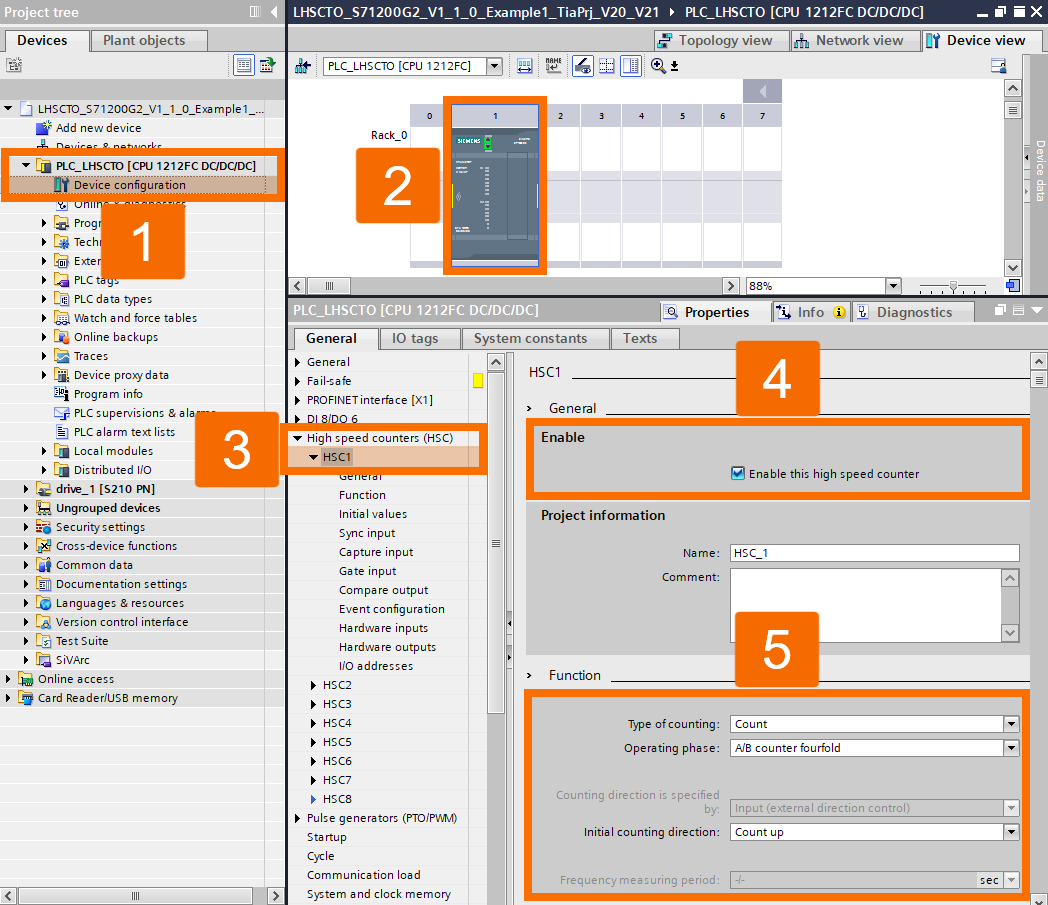Expand PROFINET interface [X1] node
The image size is (1048, 905).
tap(297, 400)
